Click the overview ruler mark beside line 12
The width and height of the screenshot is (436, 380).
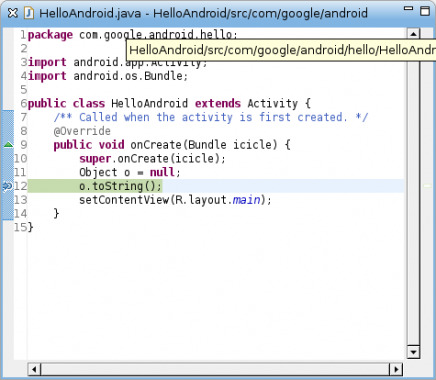428,186
